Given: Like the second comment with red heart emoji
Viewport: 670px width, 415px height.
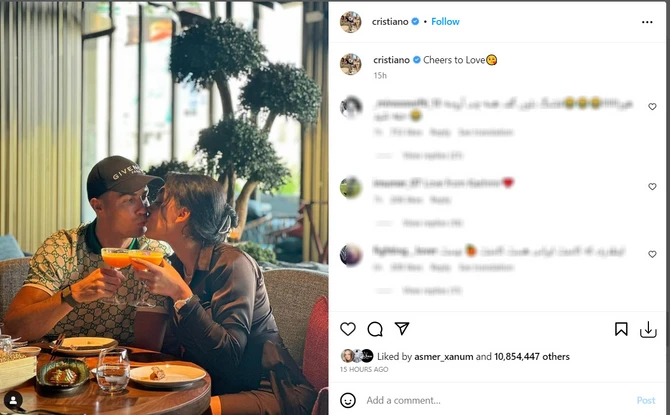Looking at the screenshot, I should coord(652,186).
